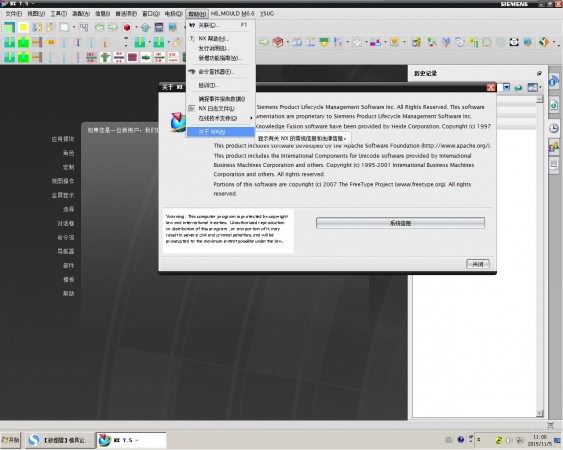Choose 关于 NX(A) from the Help menu
Viewport: 563px width, 450px height.
[x=220, y=132]
